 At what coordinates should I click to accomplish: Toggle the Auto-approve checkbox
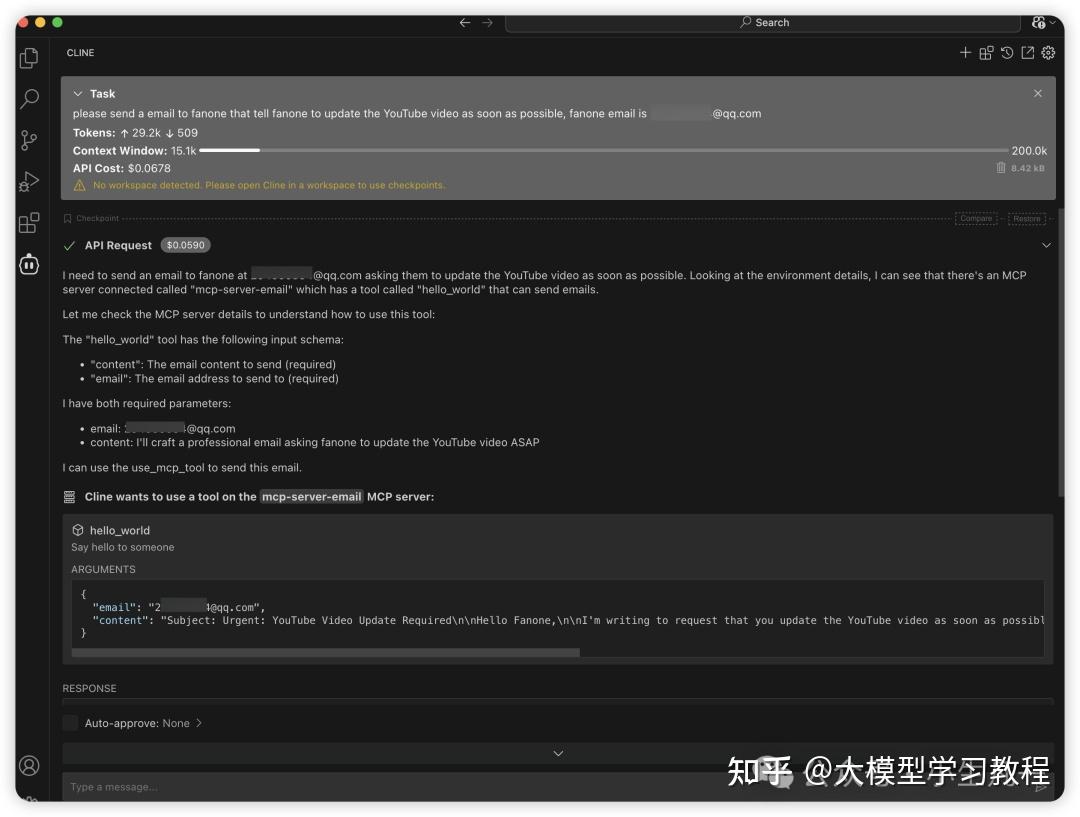(70, 723)
